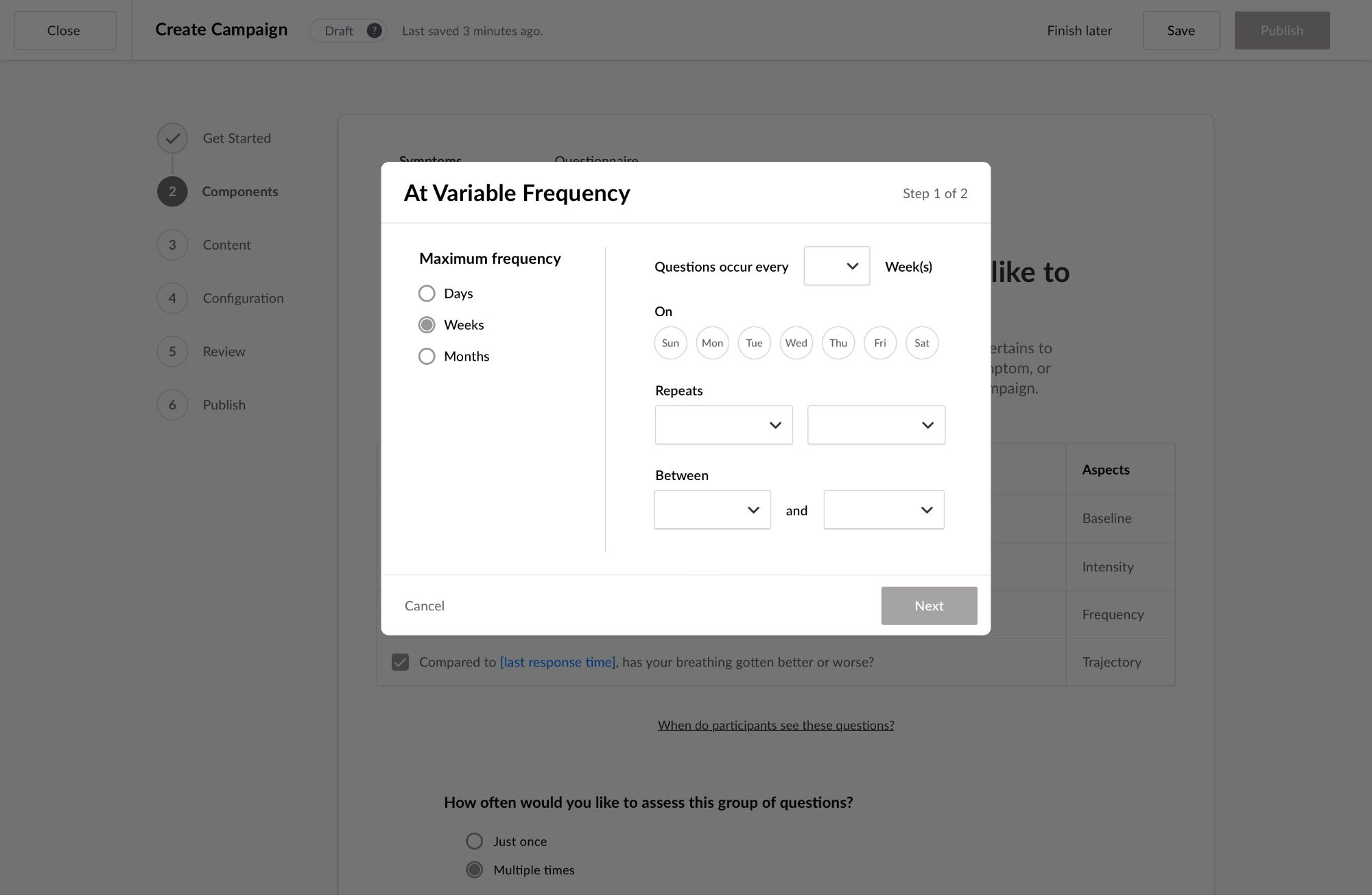The width and height of the screenshot is (1372, 895).
Task: Click the step 6 Publish circle icon
Action: pyautogui.click(x=172, y=405)
